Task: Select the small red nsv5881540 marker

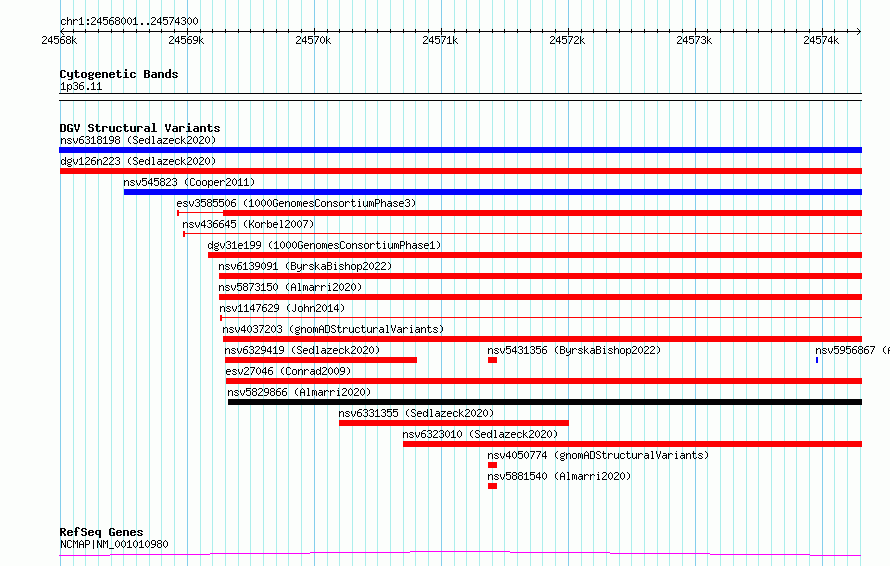Action: [492, 486]
